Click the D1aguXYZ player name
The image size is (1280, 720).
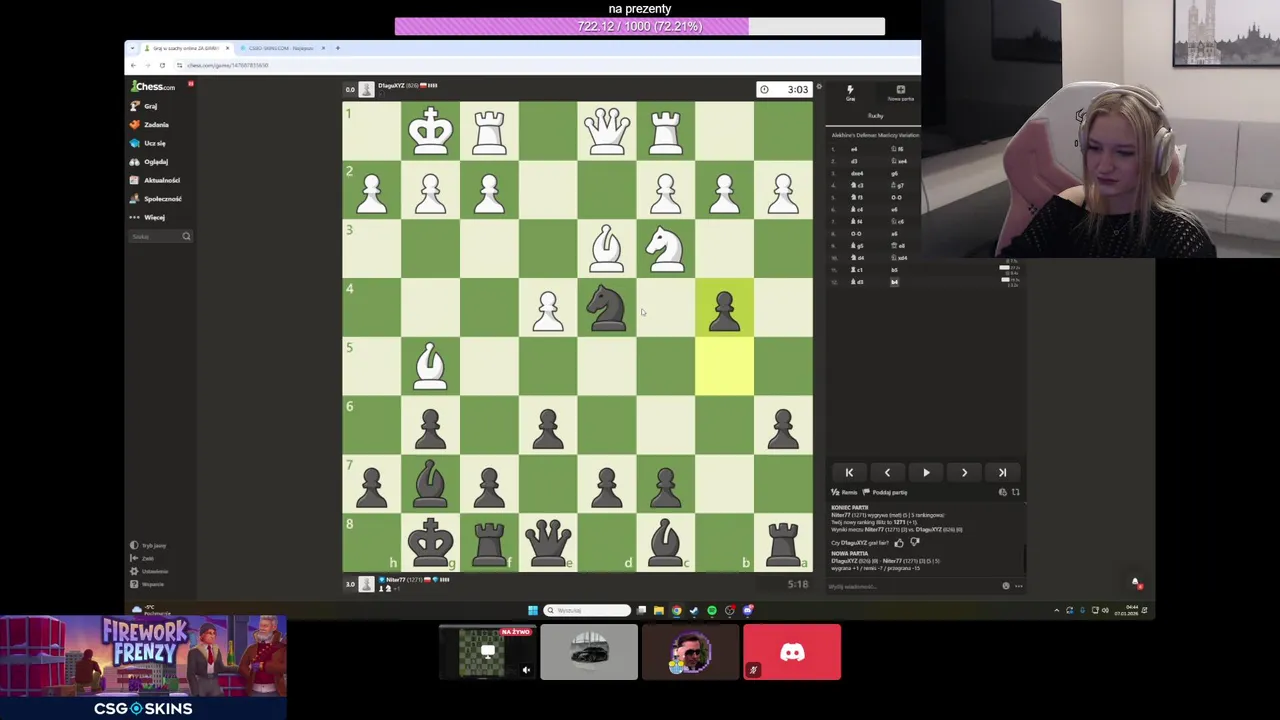pyautogui.click(x=390, y=86)
